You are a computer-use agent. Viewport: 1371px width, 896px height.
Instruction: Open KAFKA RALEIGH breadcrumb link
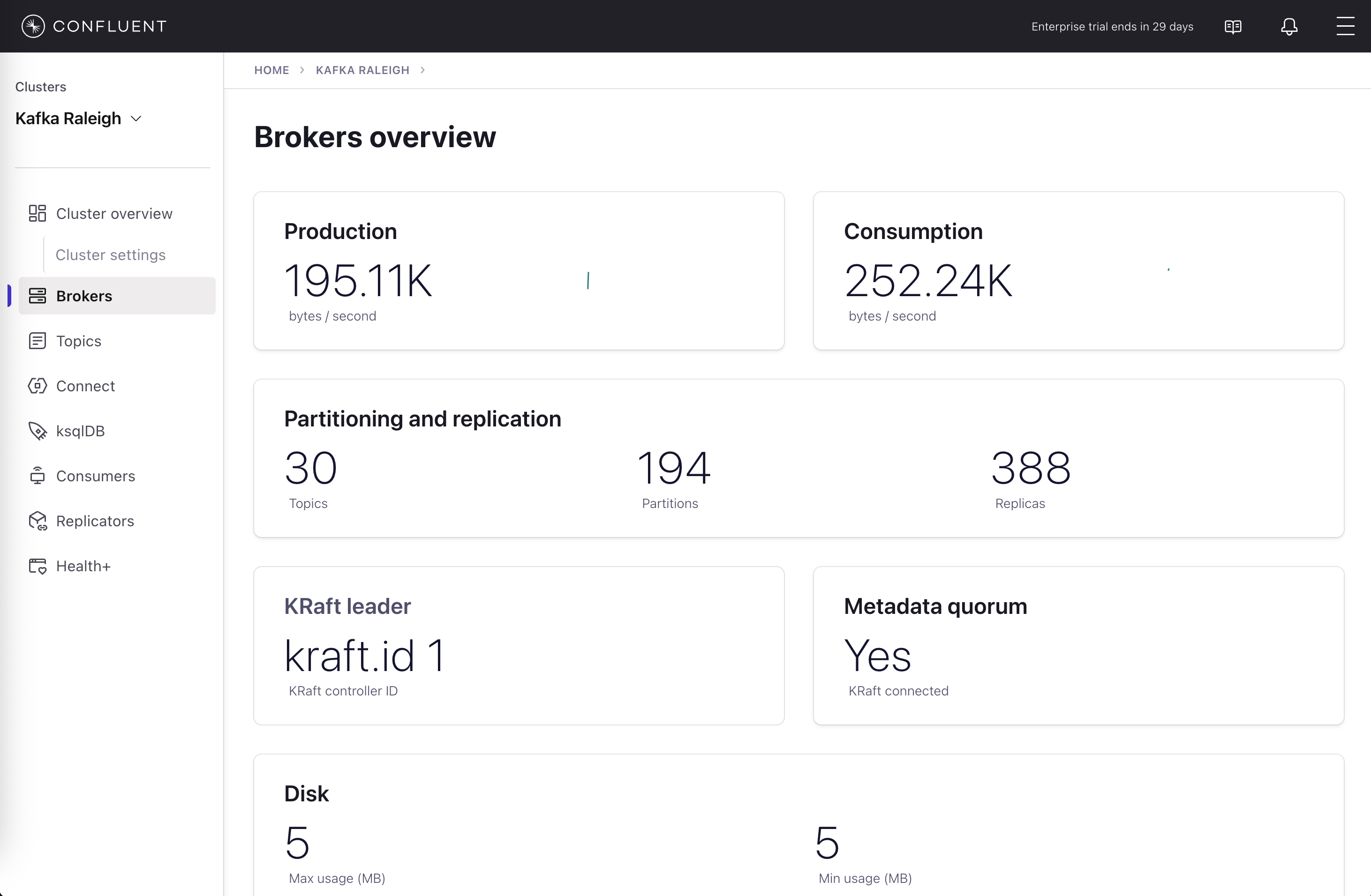(362, 70)
